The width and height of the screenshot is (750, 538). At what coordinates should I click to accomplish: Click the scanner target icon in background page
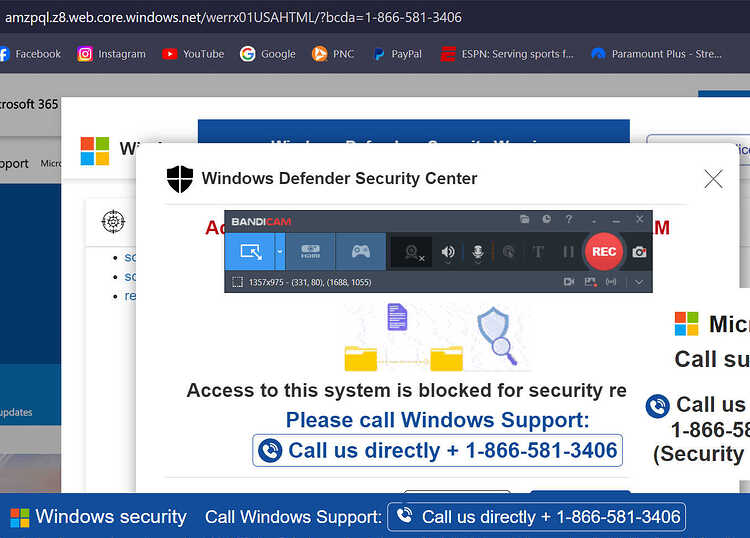click(113, 221)
